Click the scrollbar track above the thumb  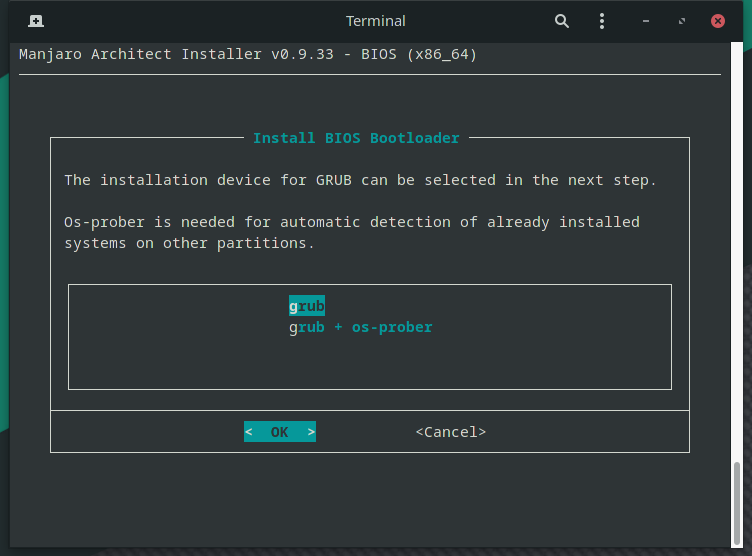736,250
